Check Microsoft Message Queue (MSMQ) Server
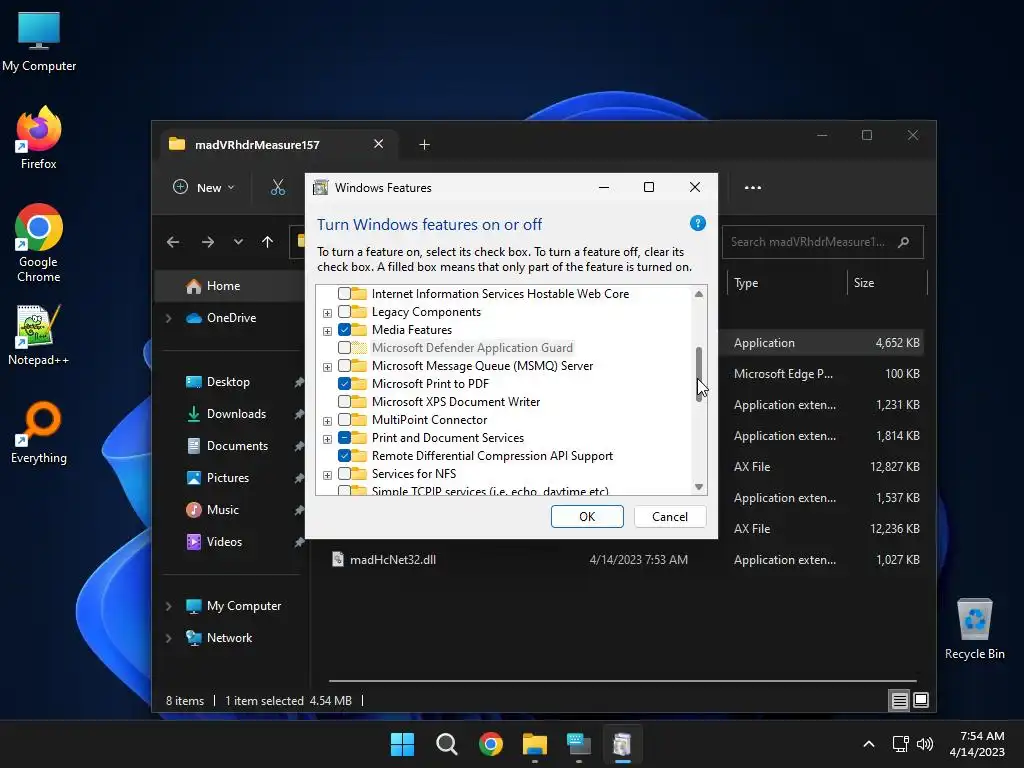 click(x=344, y=366)
